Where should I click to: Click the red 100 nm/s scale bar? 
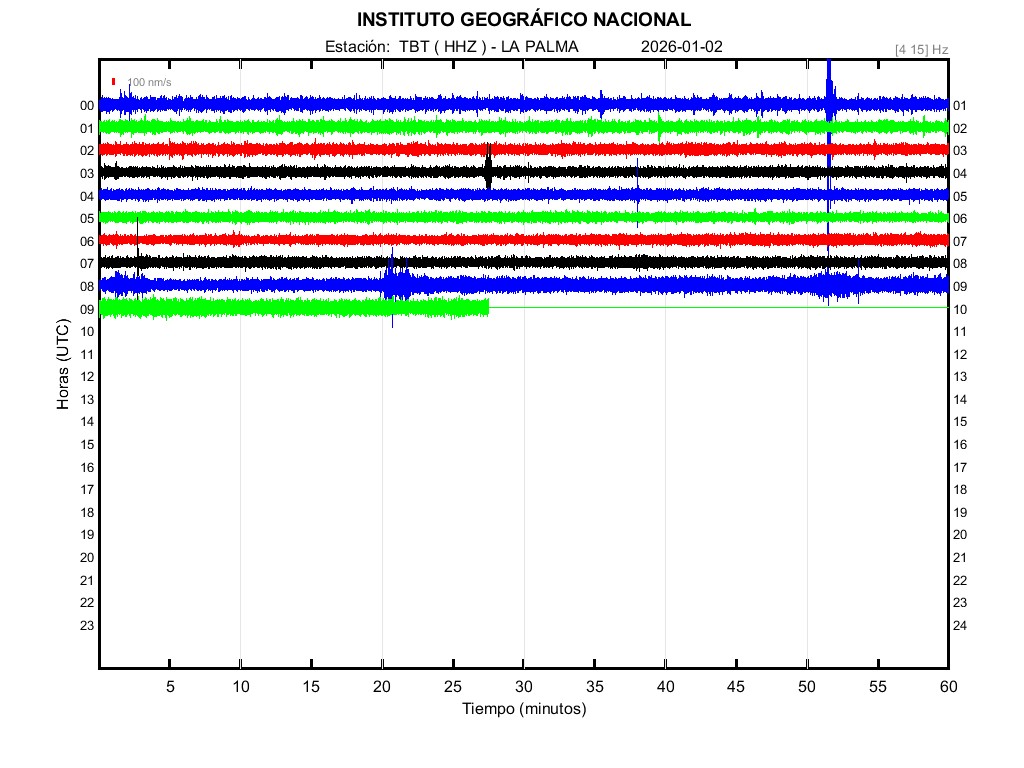(x=114, y=81)
